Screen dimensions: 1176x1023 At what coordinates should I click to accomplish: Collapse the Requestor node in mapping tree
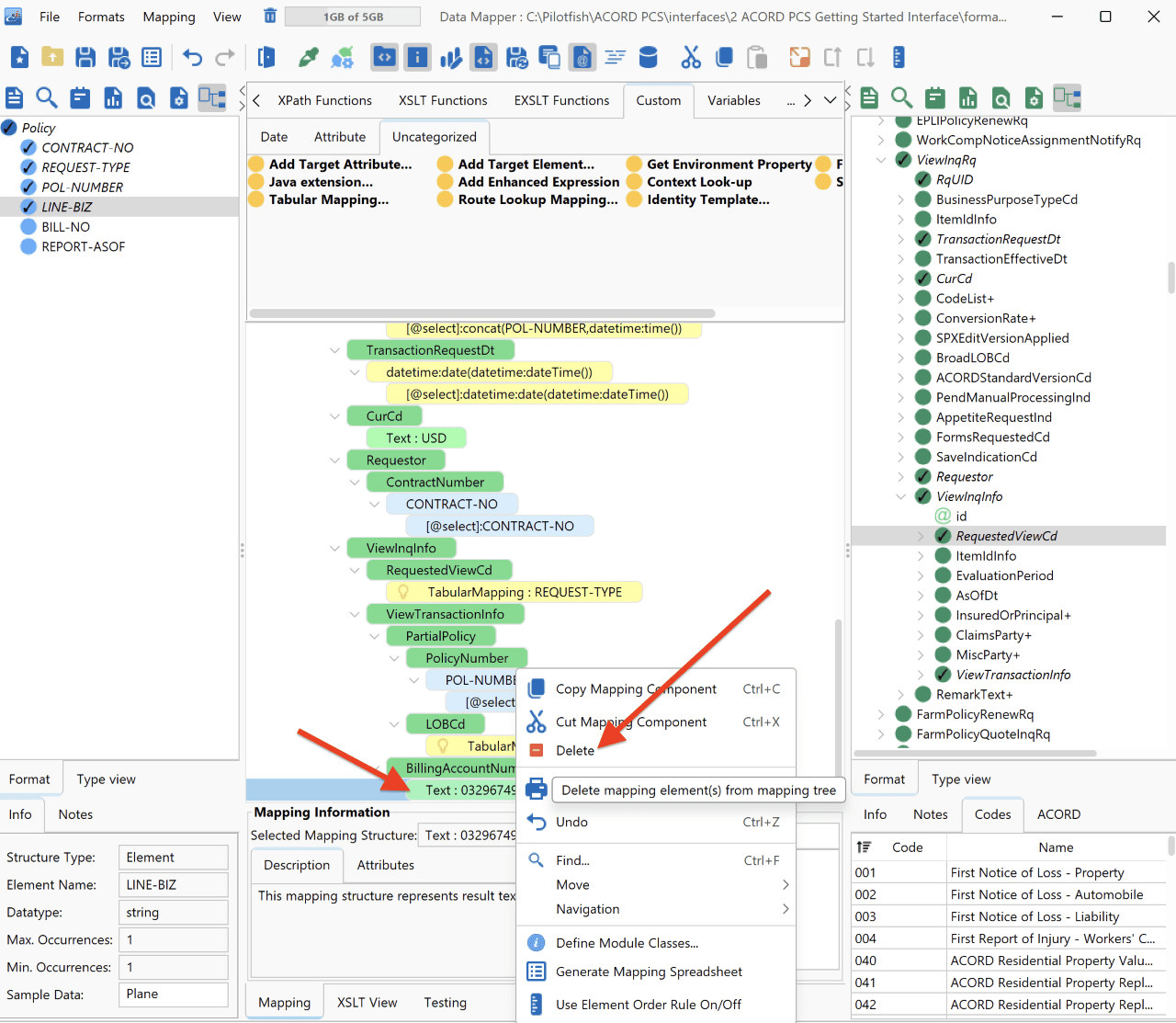[334, 460]
